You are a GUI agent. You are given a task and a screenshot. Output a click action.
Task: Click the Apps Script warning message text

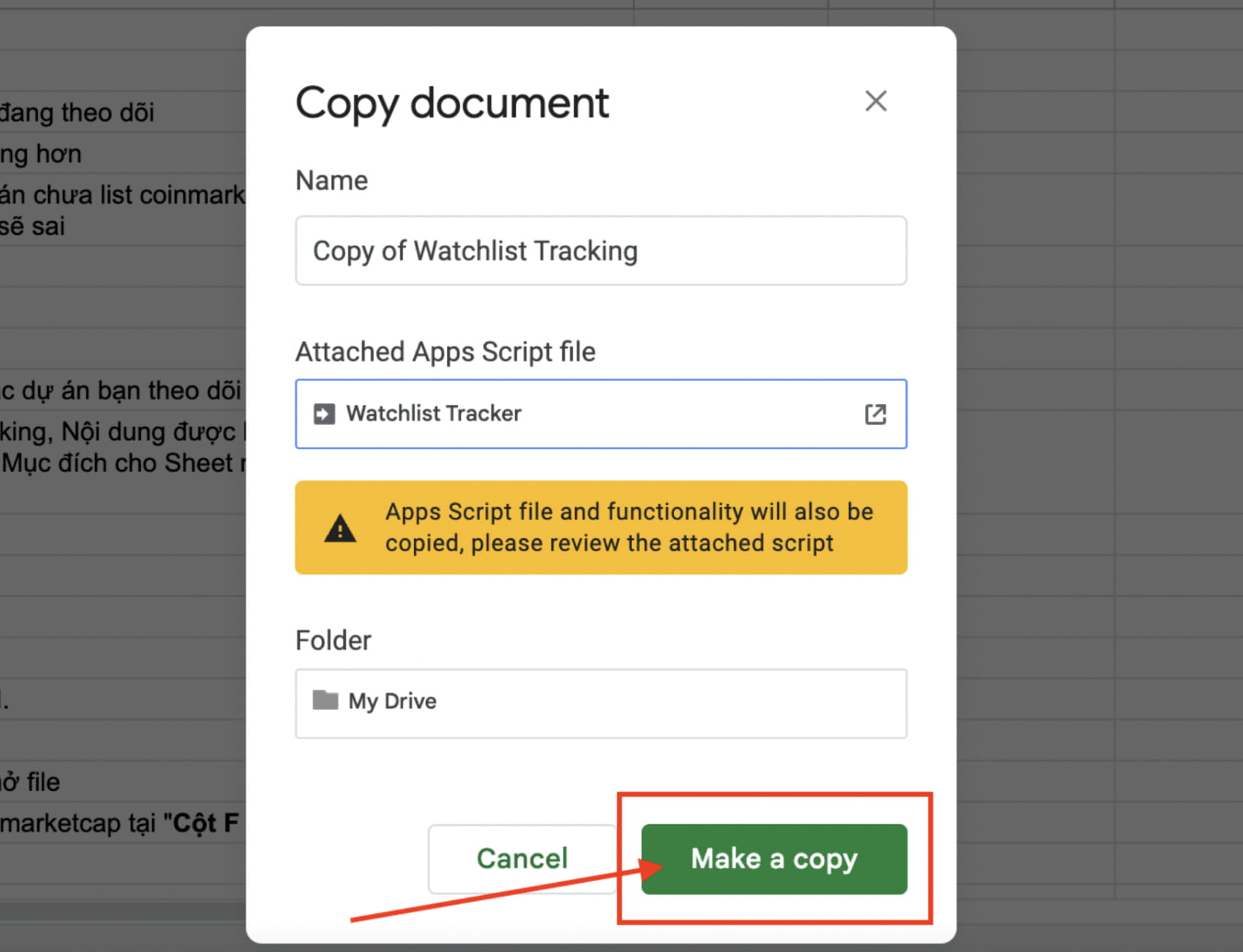point(628,528)
